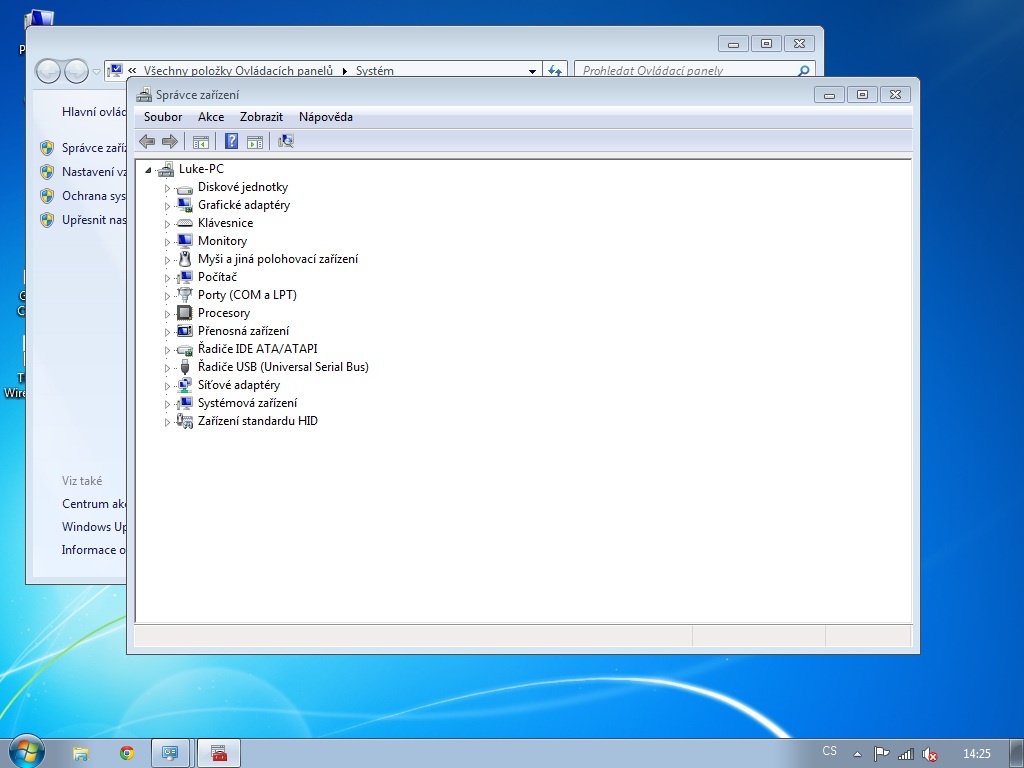
Task: Click the Prohledat Ovládací panely search box
Action: click(x=695, y=70)
